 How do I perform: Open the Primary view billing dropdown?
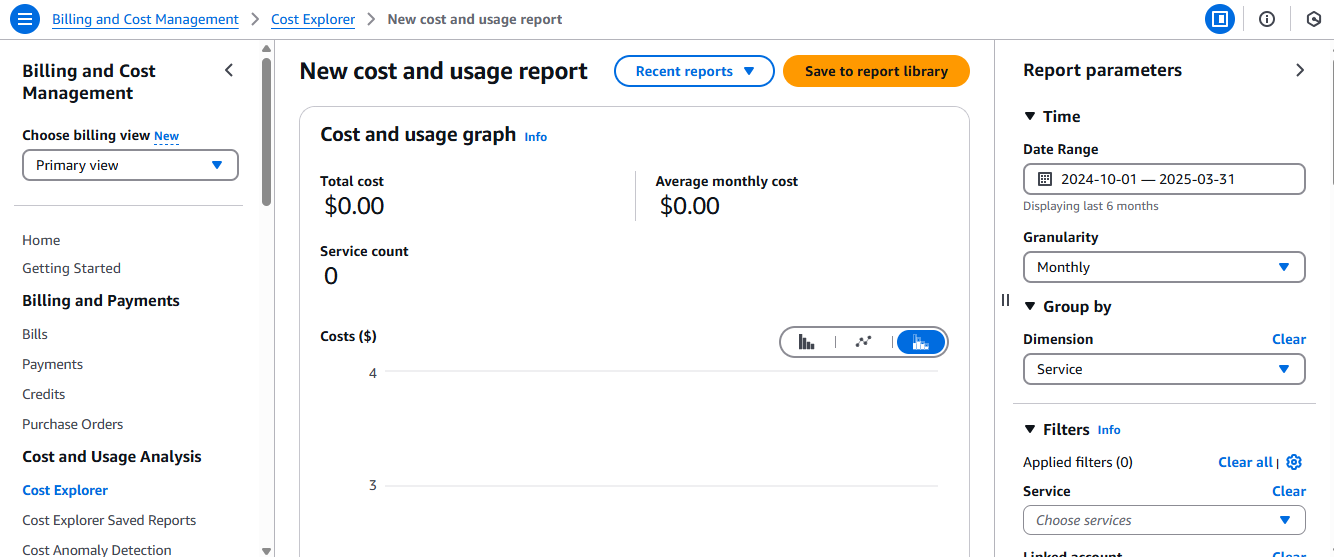[x=130, y=165]
